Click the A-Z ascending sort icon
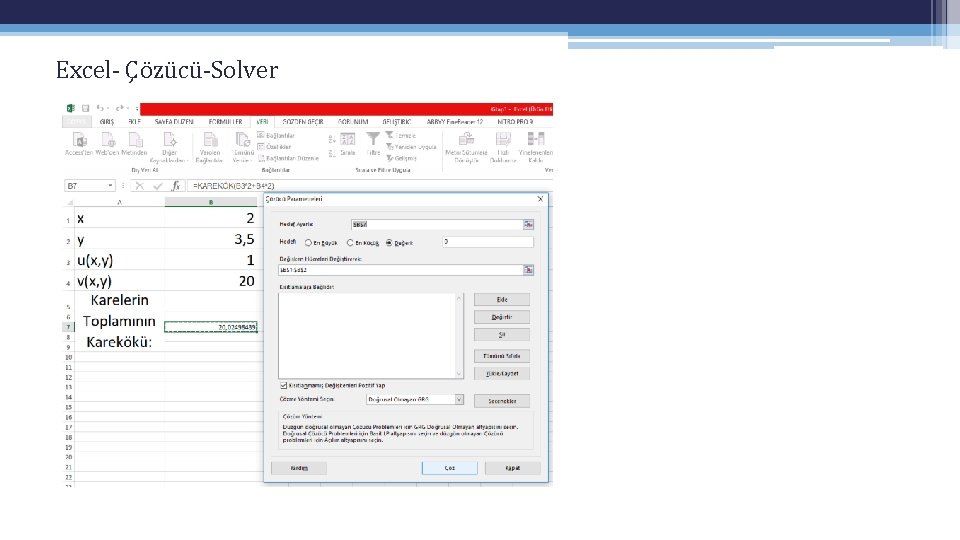This screenshot has width=960, height=540. 332,139
